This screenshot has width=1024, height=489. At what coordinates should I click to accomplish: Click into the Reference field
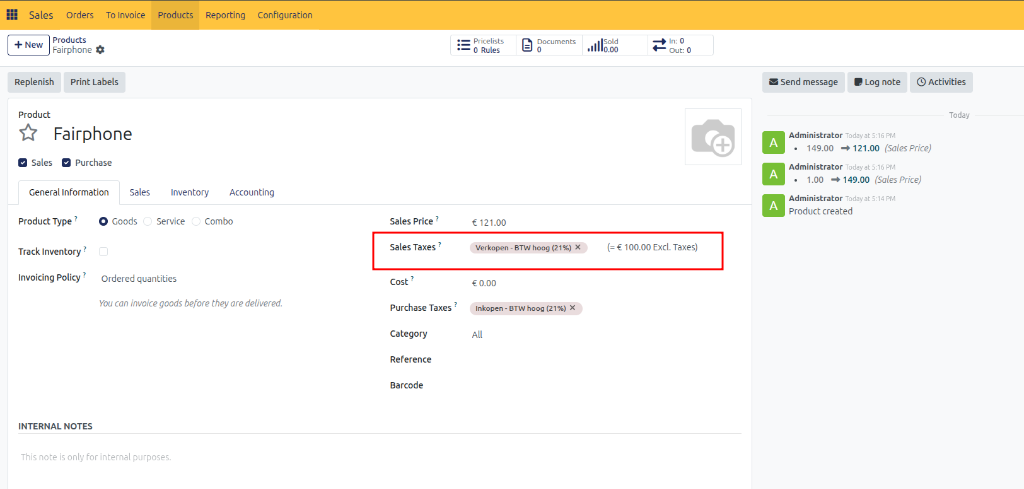(605, 360)
